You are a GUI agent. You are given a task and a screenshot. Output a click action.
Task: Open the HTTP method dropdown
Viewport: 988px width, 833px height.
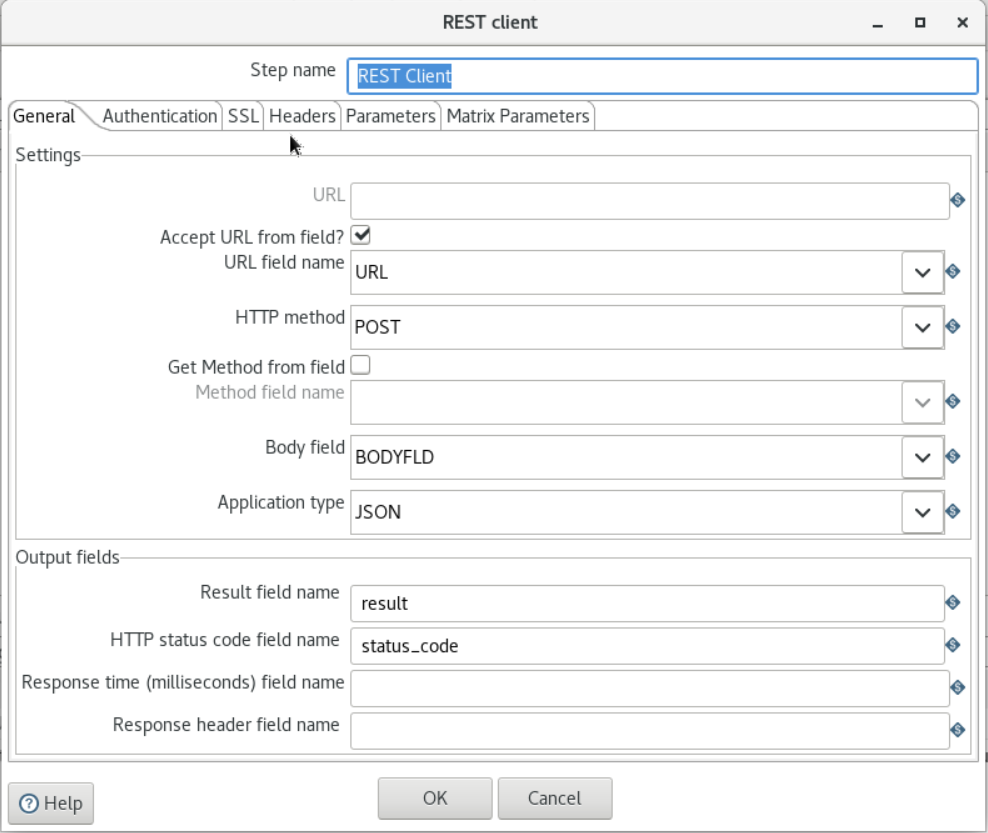921,326
